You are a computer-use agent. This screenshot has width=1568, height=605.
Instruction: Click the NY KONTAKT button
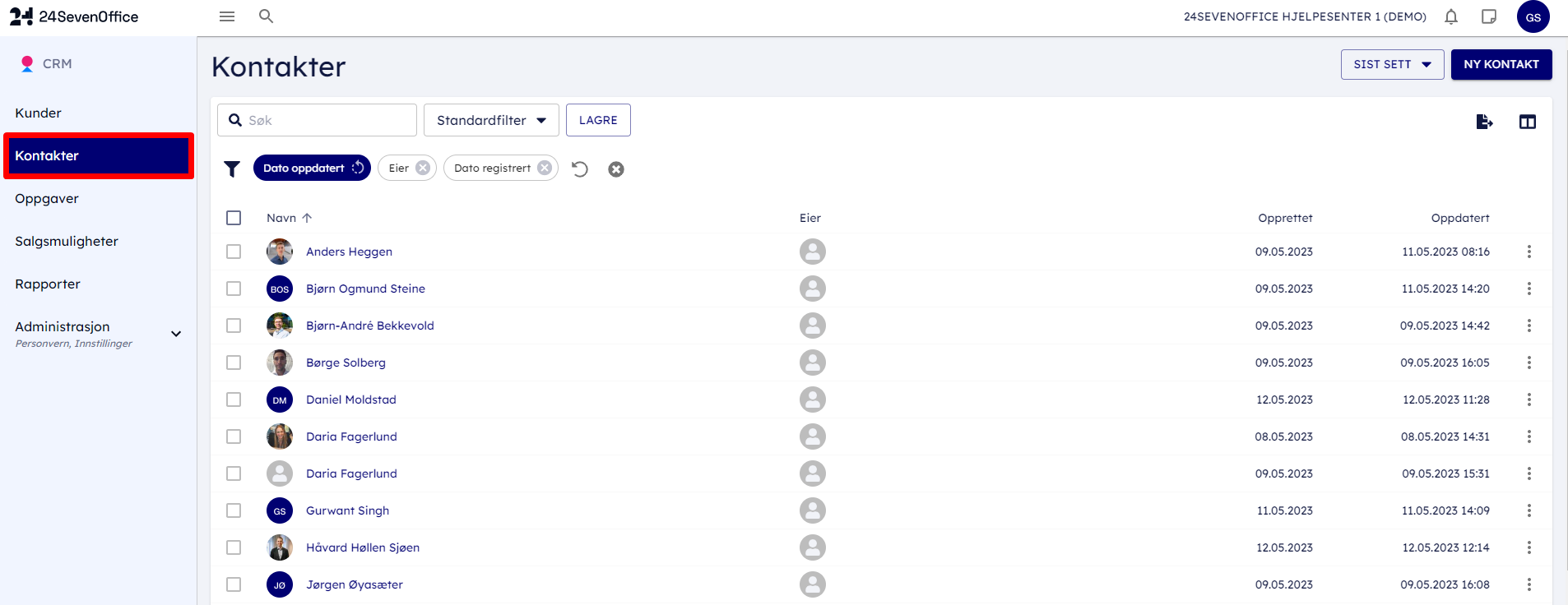pos(1501,64)
